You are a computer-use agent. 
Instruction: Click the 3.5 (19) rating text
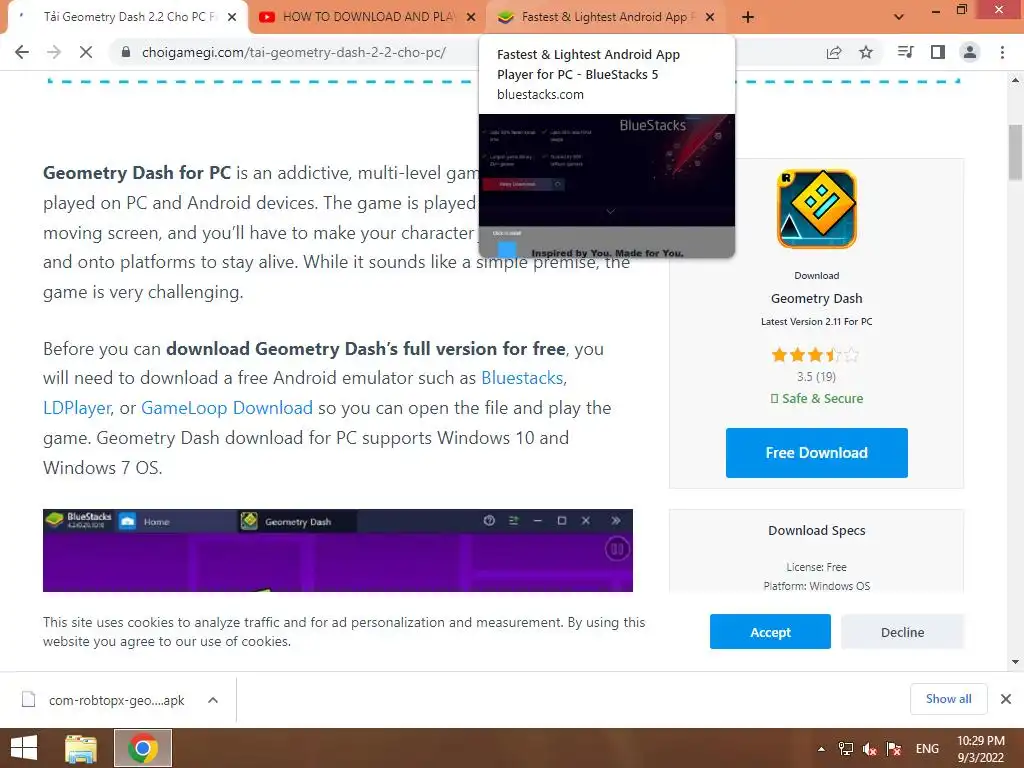(x=816, y=377)
